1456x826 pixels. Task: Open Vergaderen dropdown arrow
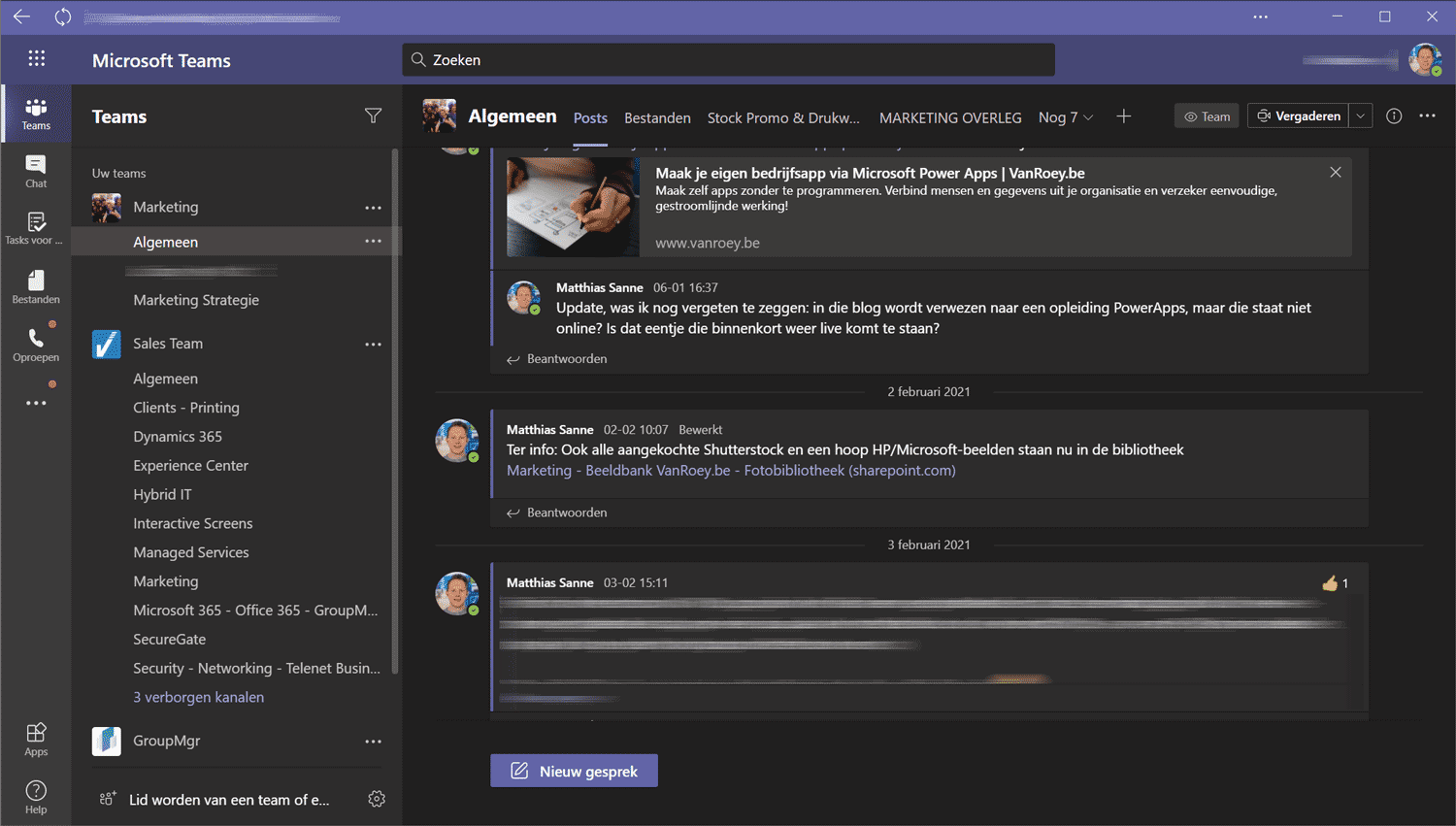[1361, 116]
